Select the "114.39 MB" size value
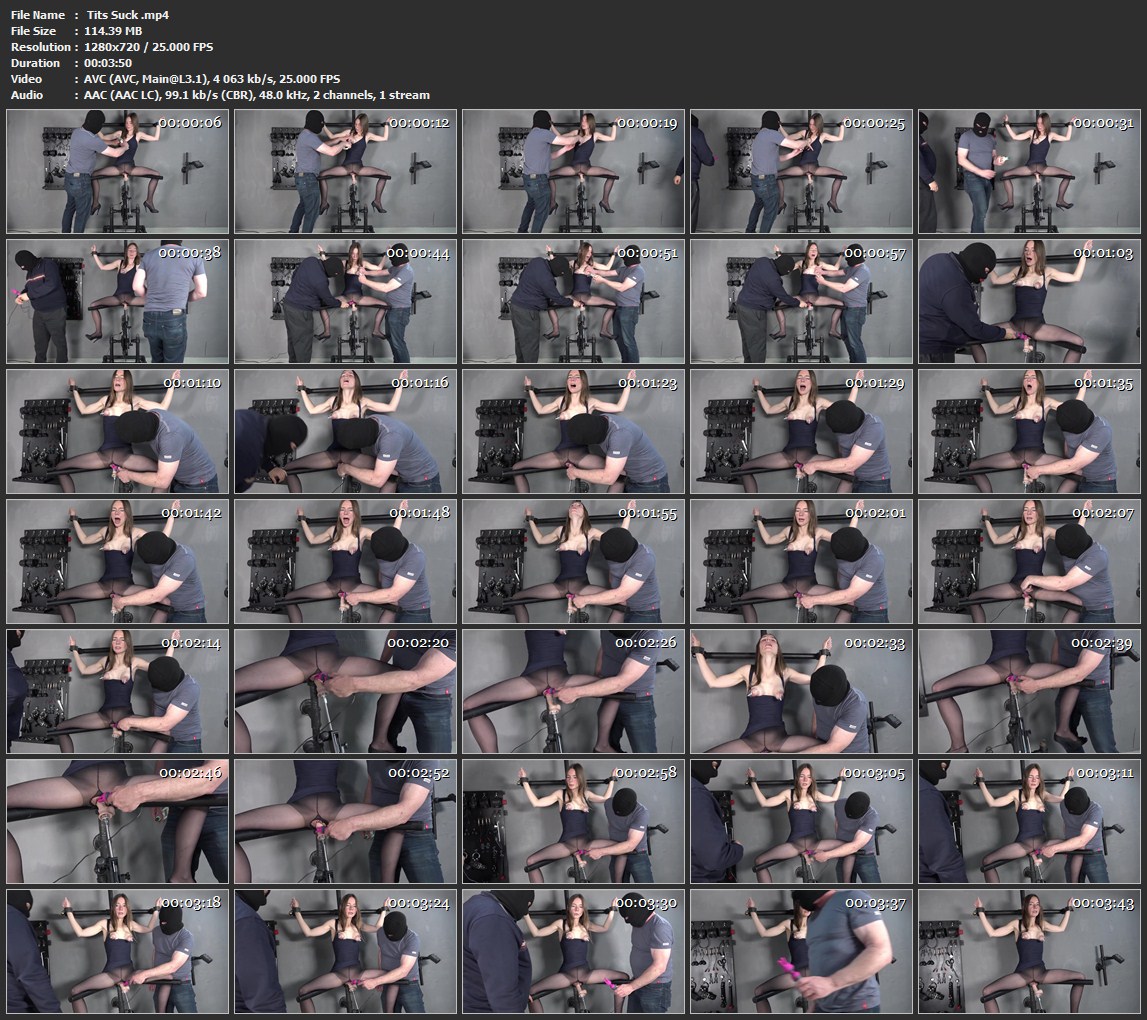 click(x=113, y=31)
